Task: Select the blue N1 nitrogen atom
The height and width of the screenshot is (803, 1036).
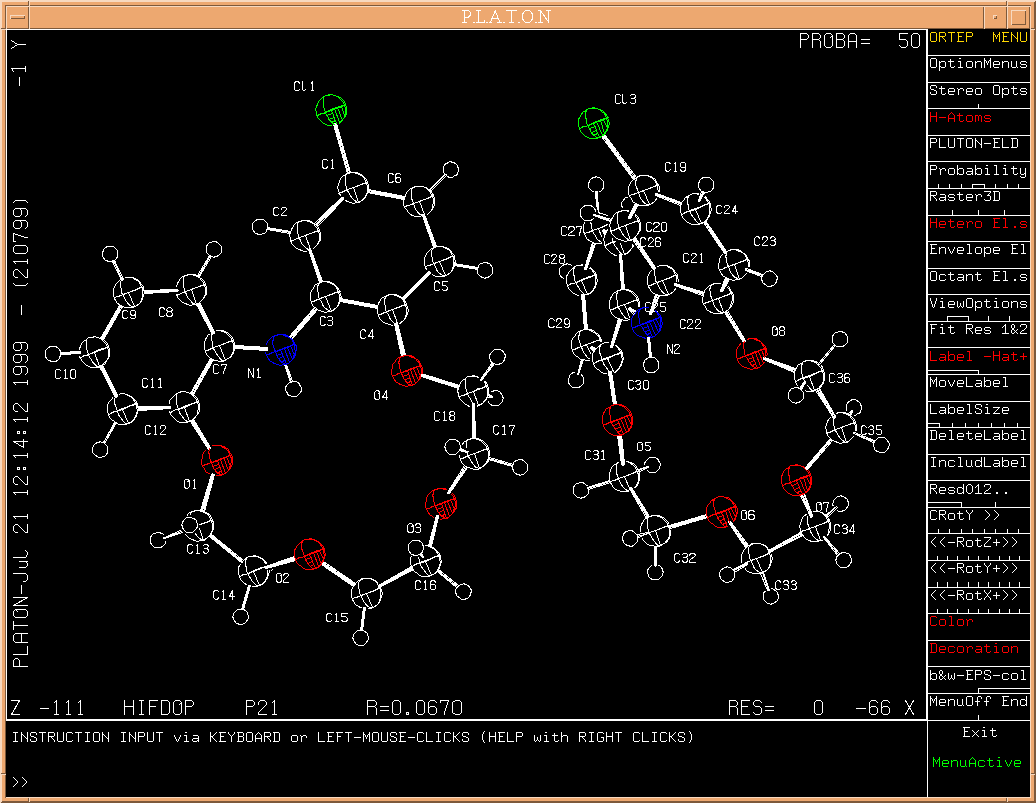Action: 283,350
